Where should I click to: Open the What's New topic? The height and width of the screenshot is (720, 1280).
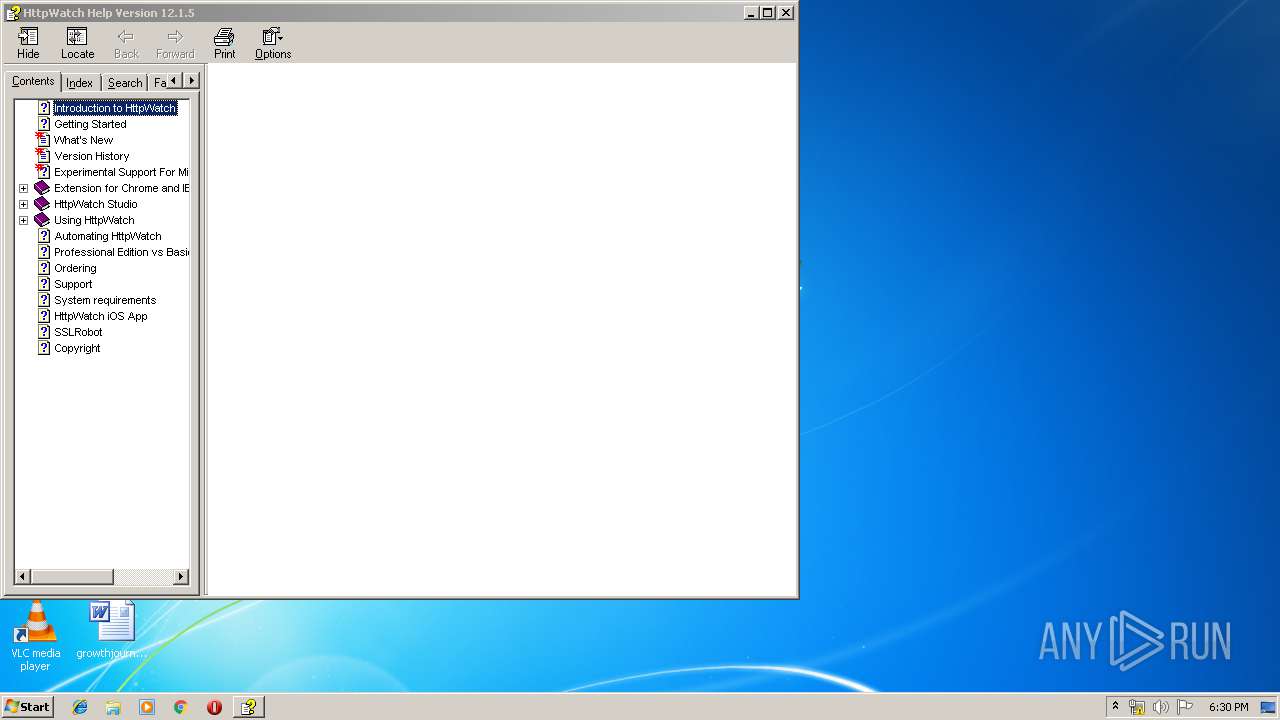pos(83,140)
